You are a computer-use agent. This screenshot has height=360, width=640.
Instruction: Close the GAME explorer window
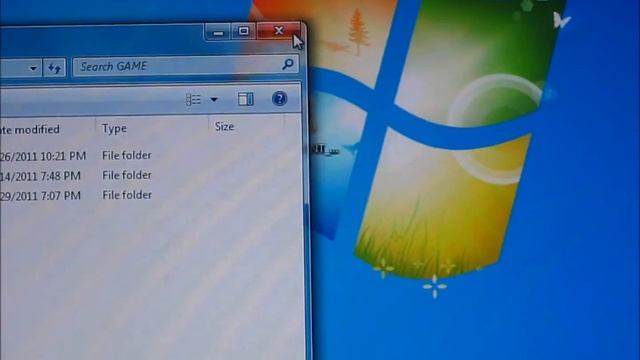[x=279, y=31]
